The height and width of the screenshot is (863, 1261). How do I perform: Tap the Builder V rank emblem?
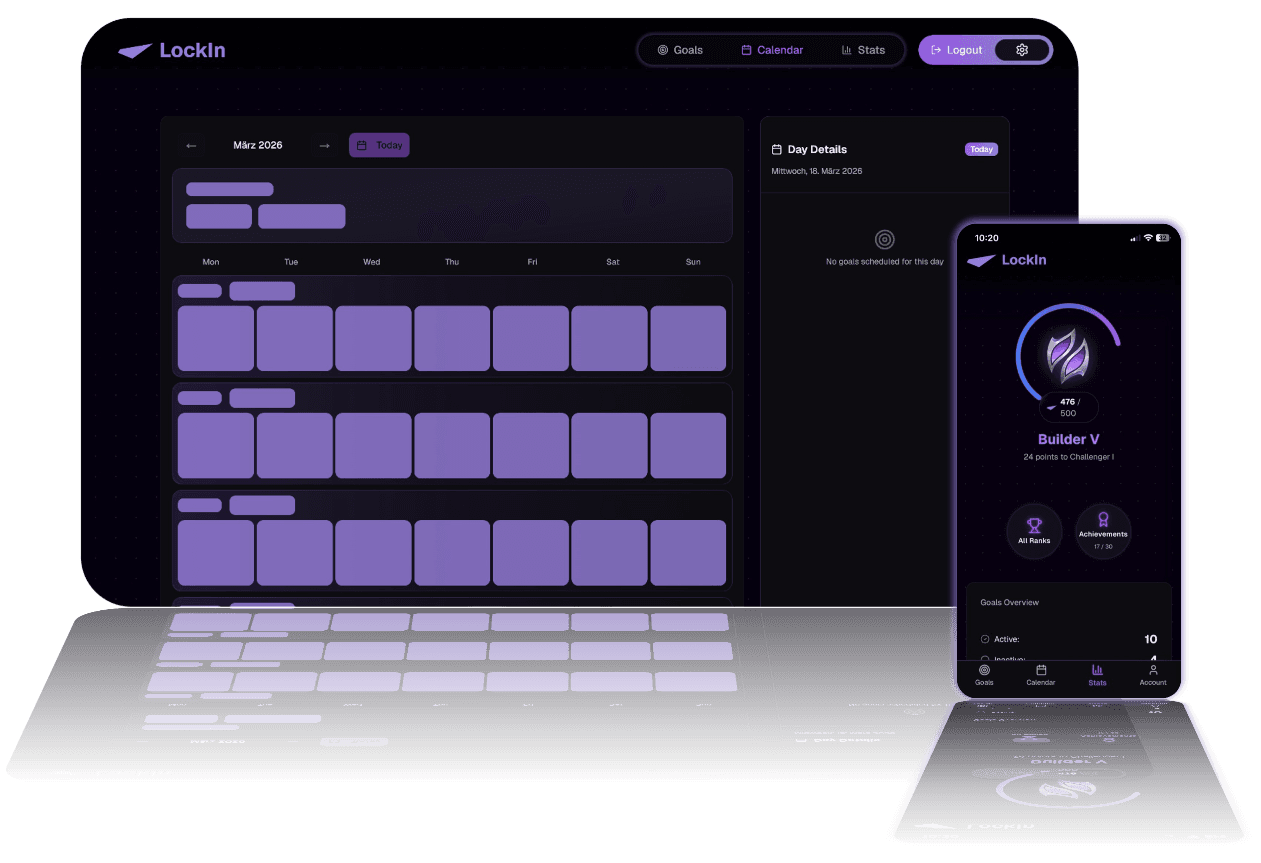point(1067,354)
